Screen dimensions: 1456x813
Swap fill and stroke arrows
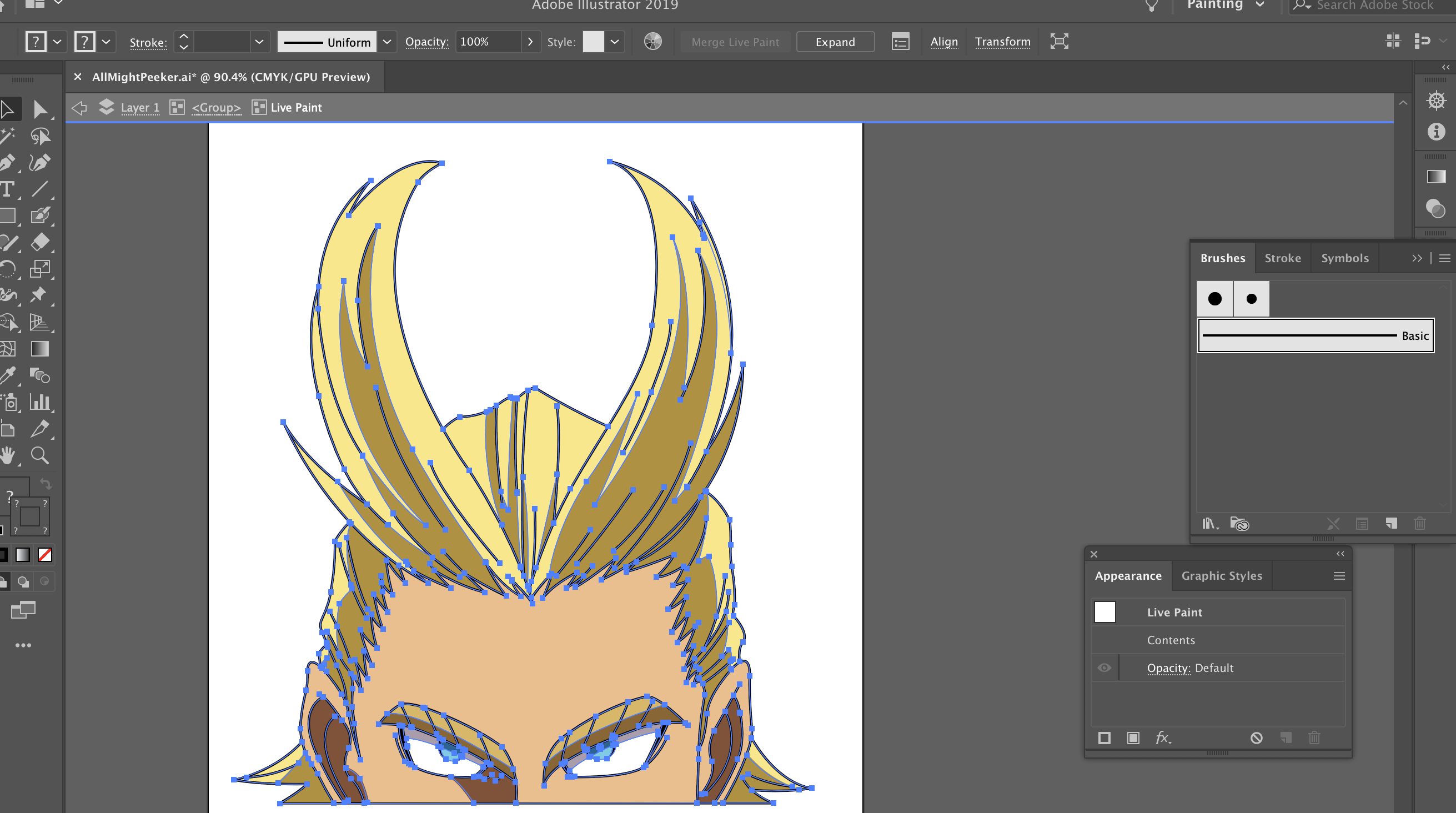[x=46, y=484]
